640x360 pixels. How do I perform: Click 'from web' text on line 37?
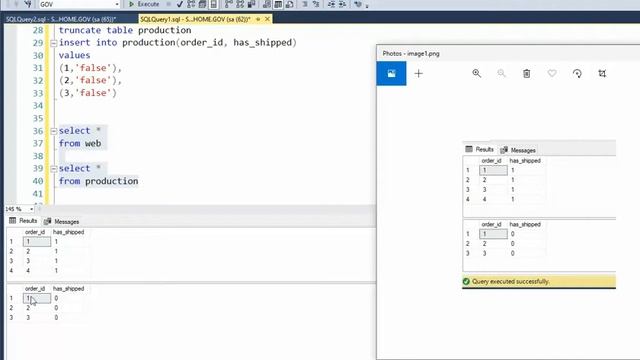[80, 143]
